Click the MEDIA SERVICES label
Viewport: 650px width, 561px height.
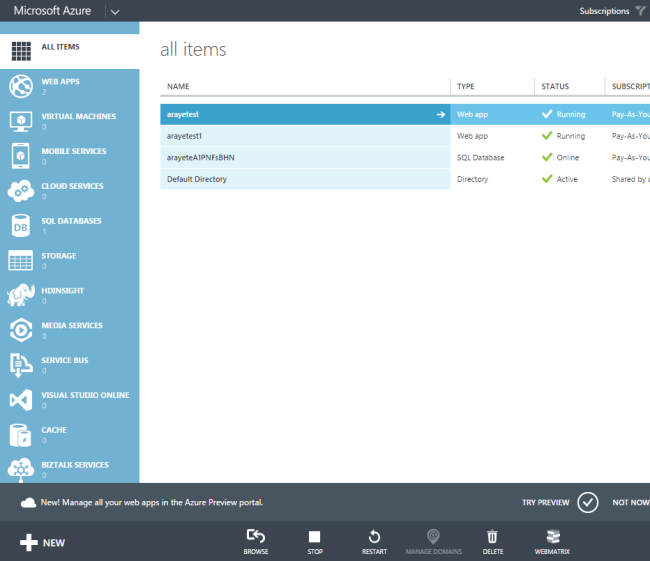tap(72, 325)
